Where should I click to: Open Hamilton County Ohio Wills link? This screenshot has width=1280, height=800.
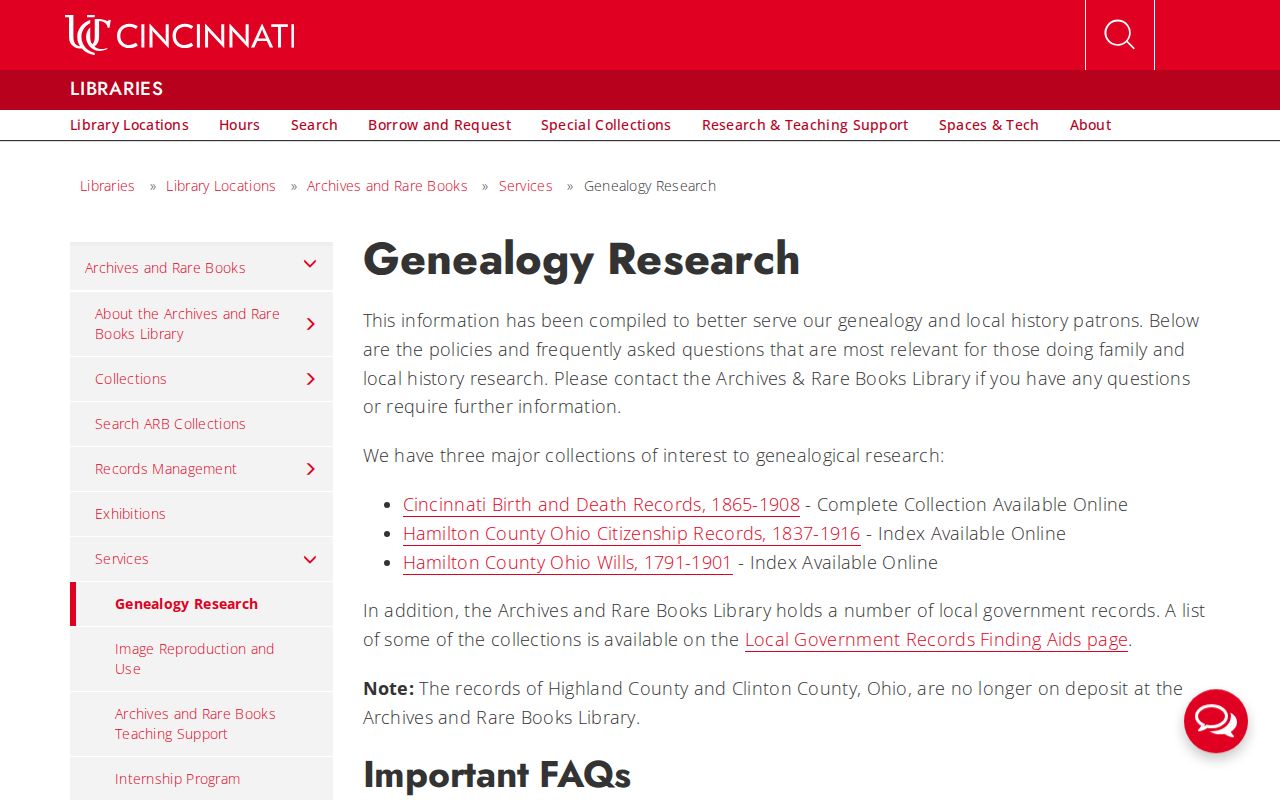pos(567,563)
